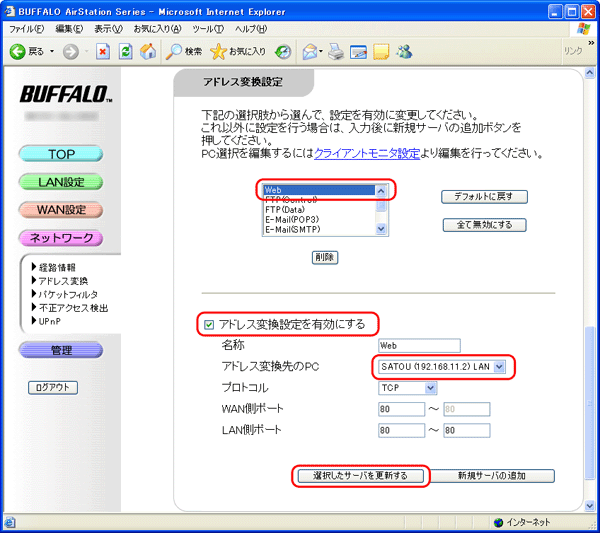The width and height of the screenshot is (600, 533).
Task: Toggle アドレス変換設定を有効にする checkbox
Action: point(209,325)
